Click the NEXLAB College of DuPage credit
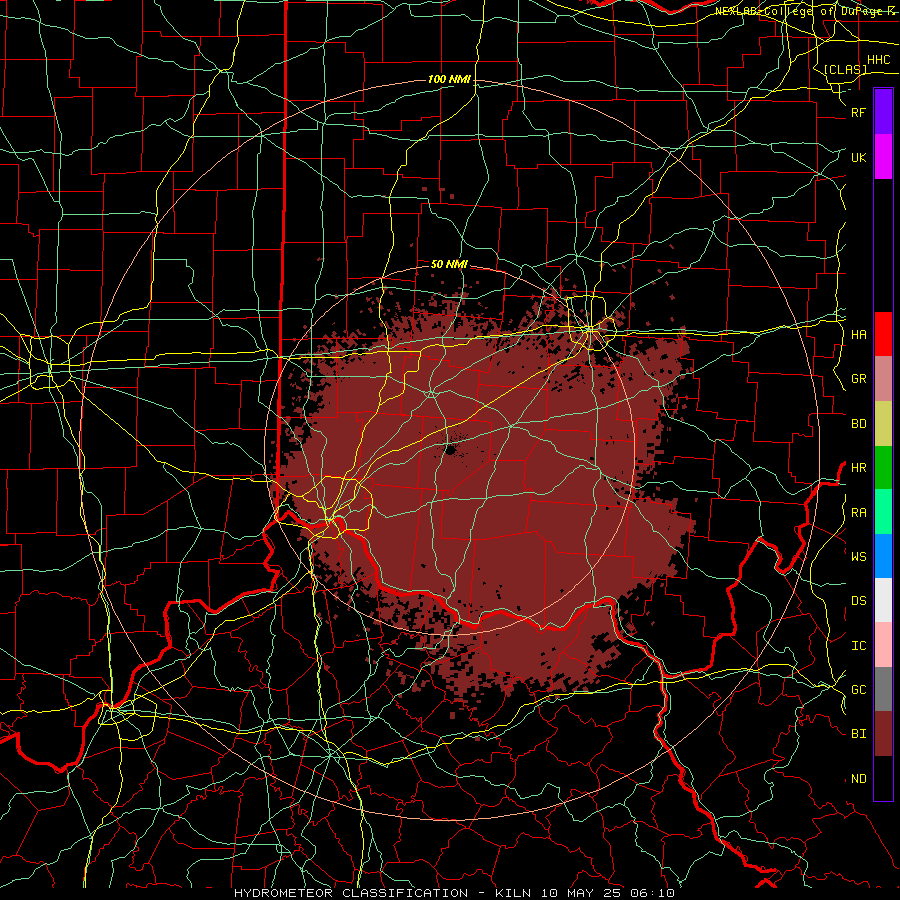Image resolution: width=900 pixels, height=900 pixels. click(806, 11)
